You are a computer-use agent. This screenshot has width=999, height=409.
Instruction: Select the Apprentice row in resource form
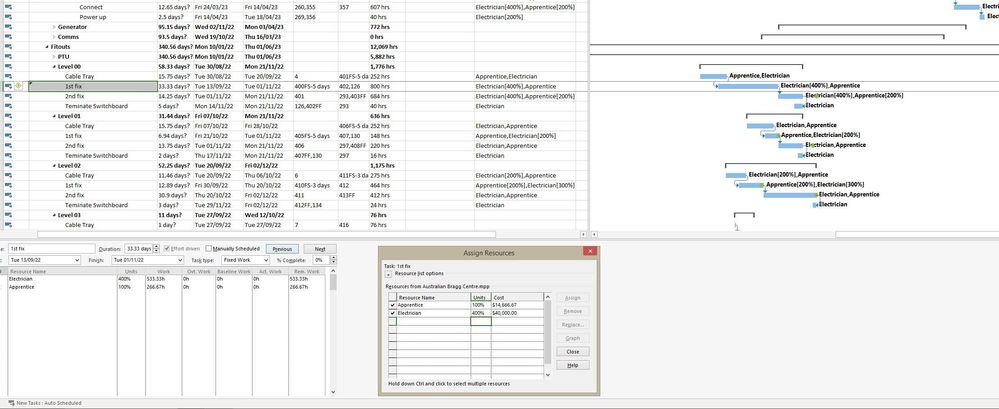point(62,287)
